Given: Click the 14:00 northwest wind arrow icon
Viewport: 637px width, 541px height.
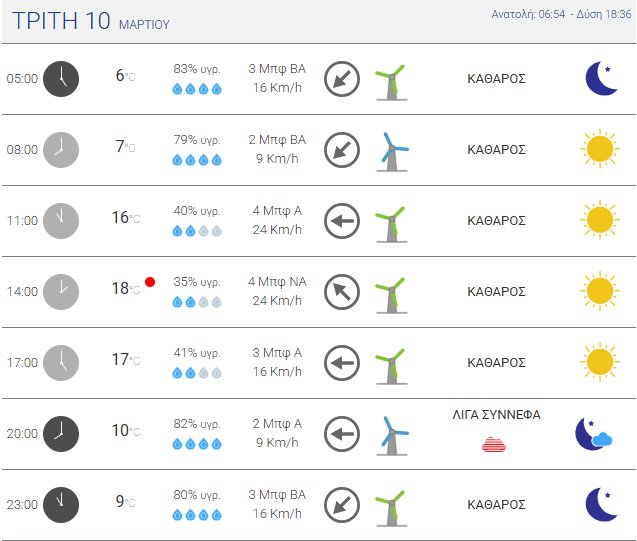Looking at the screenshot, I should tap(342, 292).
